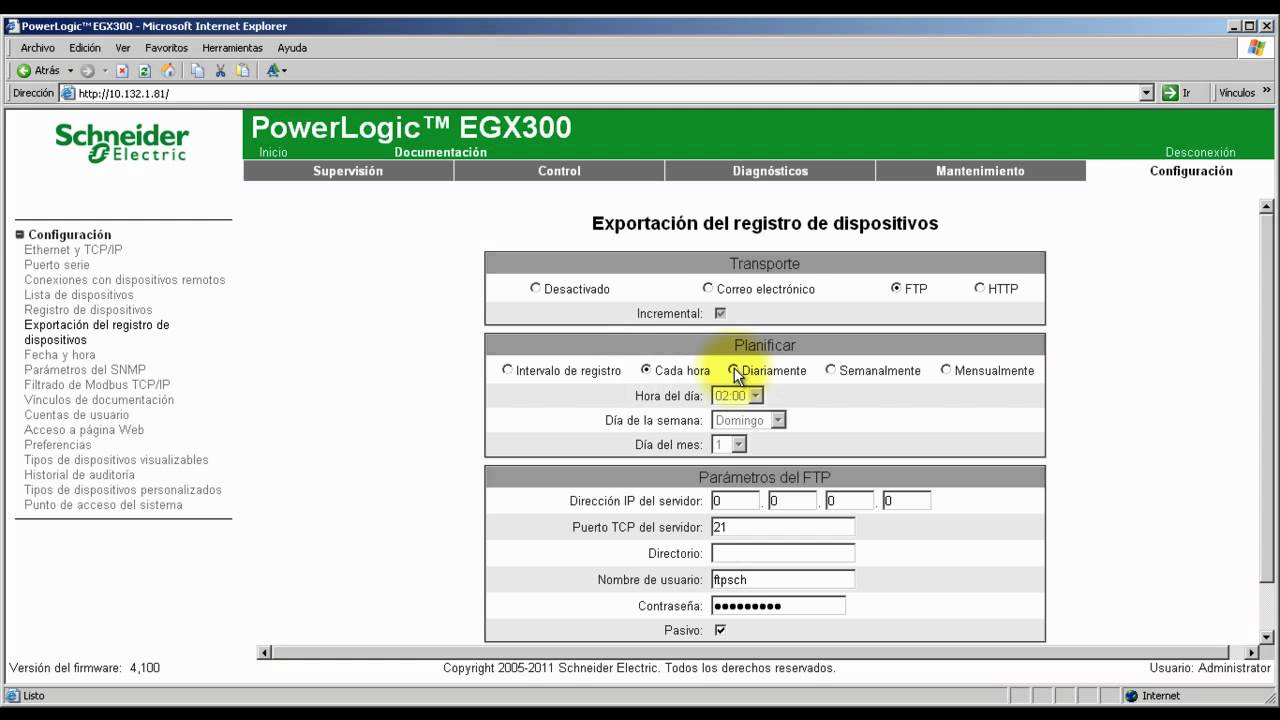Click the Contraseña password field
Screen dimensions: 1280x720
pyautogui.click(x=778, y=605)
